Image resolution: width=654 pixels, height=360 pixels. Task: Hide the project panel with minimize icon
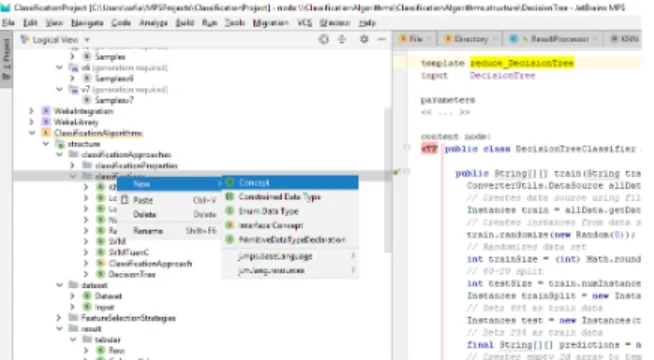(x=381, y=39)
